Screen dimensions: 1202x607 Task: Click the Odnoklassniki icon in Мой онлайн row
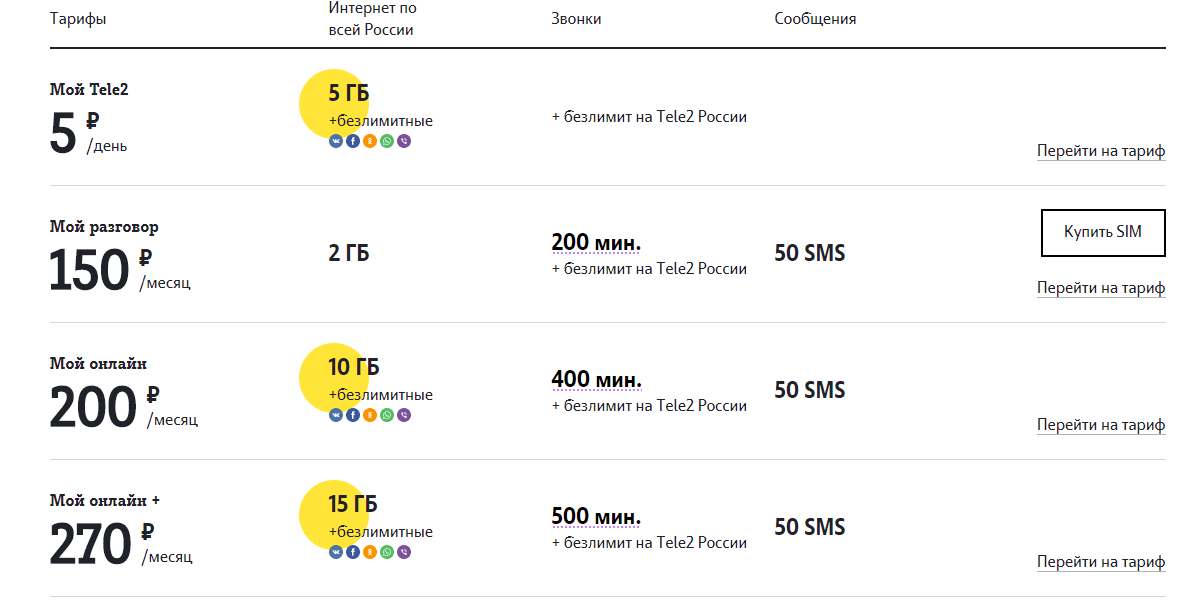[x=370, y=415]
